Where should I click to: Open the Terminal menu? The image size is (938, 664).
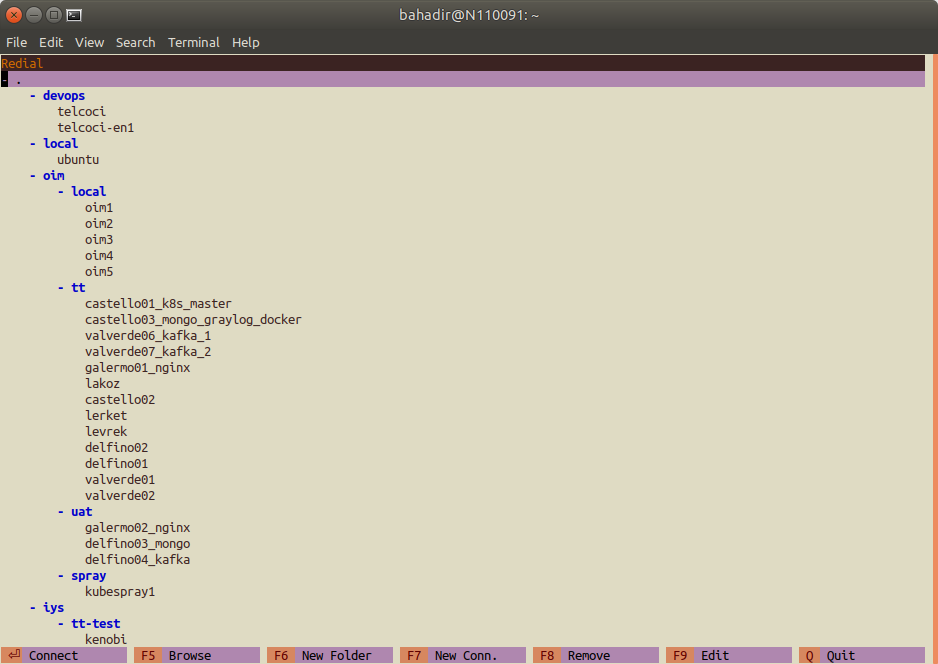pos(194,42)
